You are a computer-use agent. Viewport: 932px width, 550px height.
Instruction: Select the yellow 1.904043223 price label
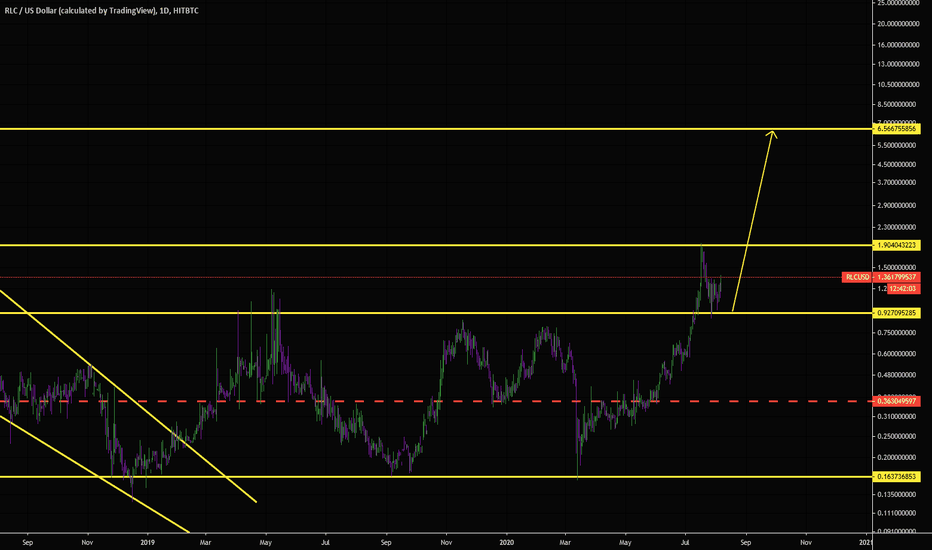tap(896, 245)
